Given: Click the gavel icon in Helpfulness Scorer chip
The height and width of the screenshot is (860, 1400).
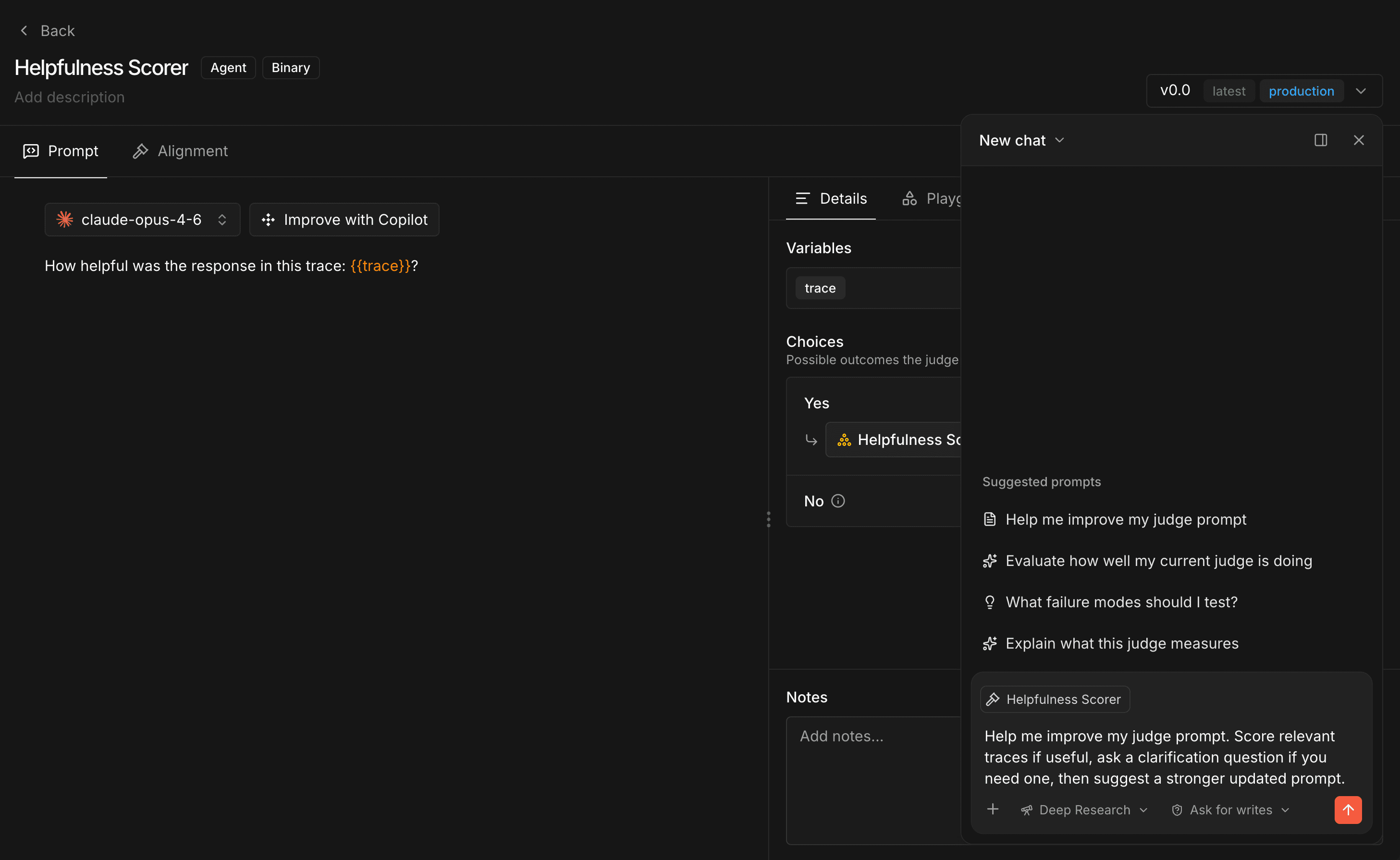Looking at the screenshot, I should tap(993, 699).
